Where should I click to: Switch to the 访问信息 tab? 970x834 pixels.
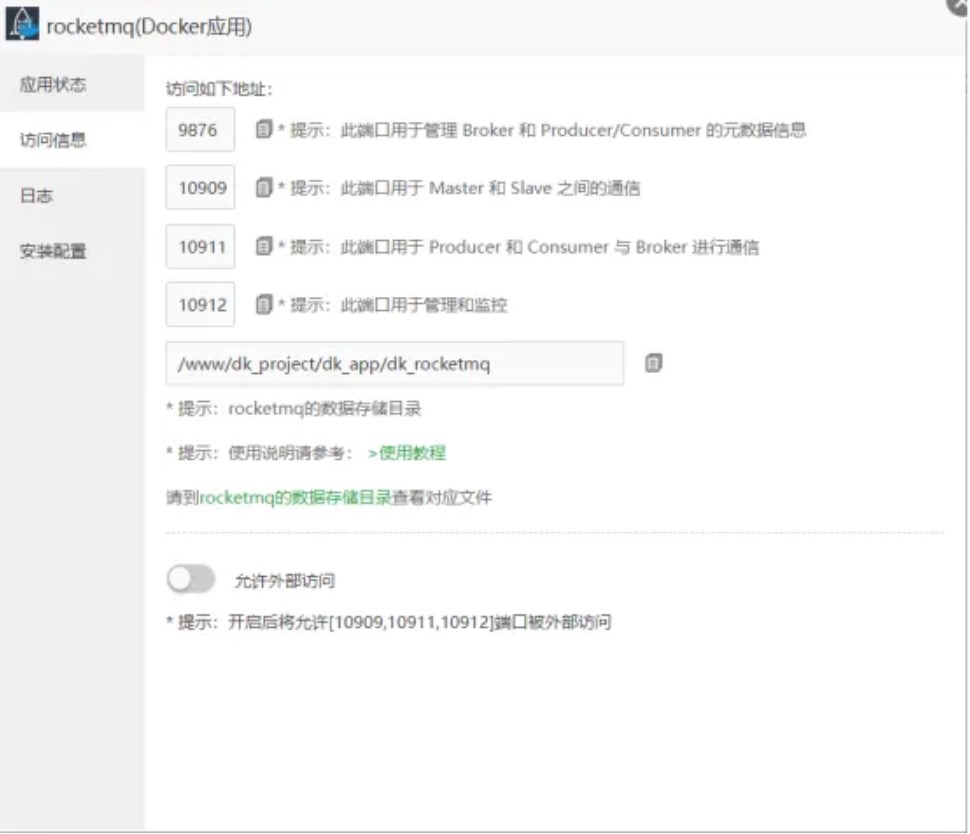pyautogui.click(x=72, y=140)
